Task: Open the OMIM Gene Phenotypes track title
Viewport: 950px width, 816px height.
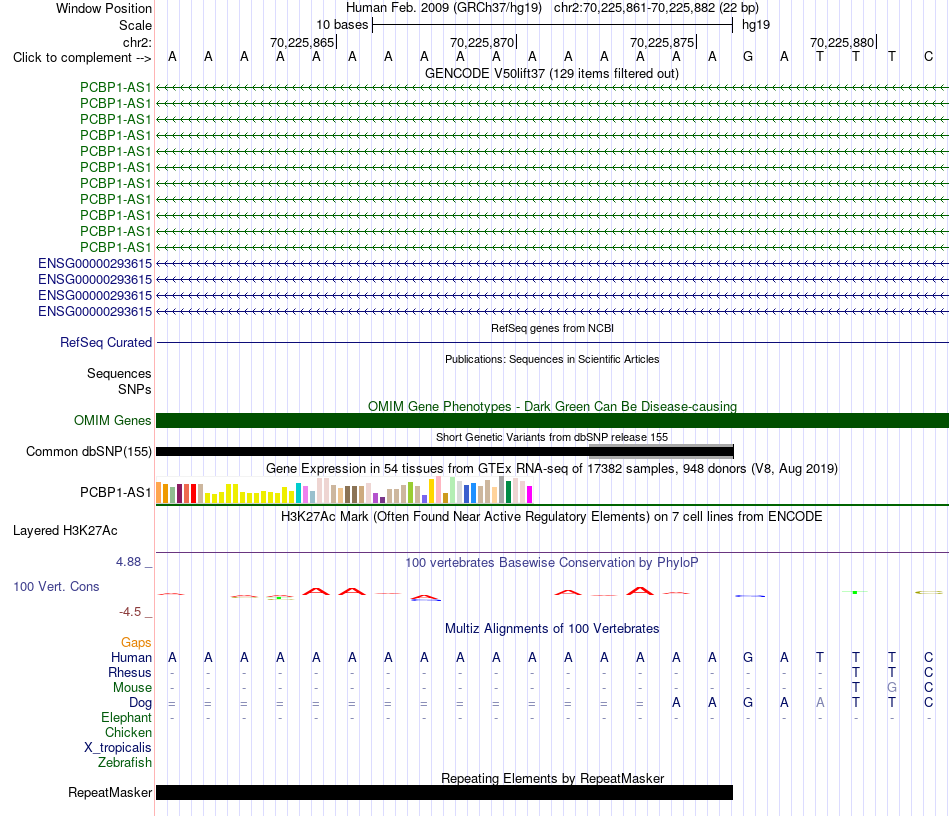Action: [x=552, y=406]
